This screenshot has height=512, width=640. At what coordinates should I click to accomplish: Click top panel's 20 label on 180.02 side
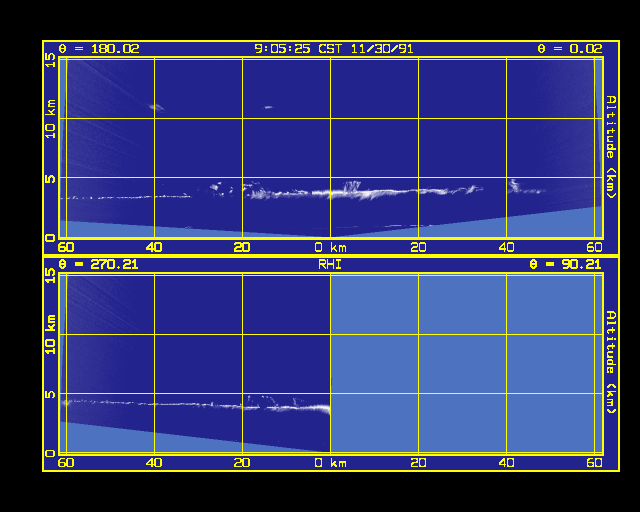point(242,247)
